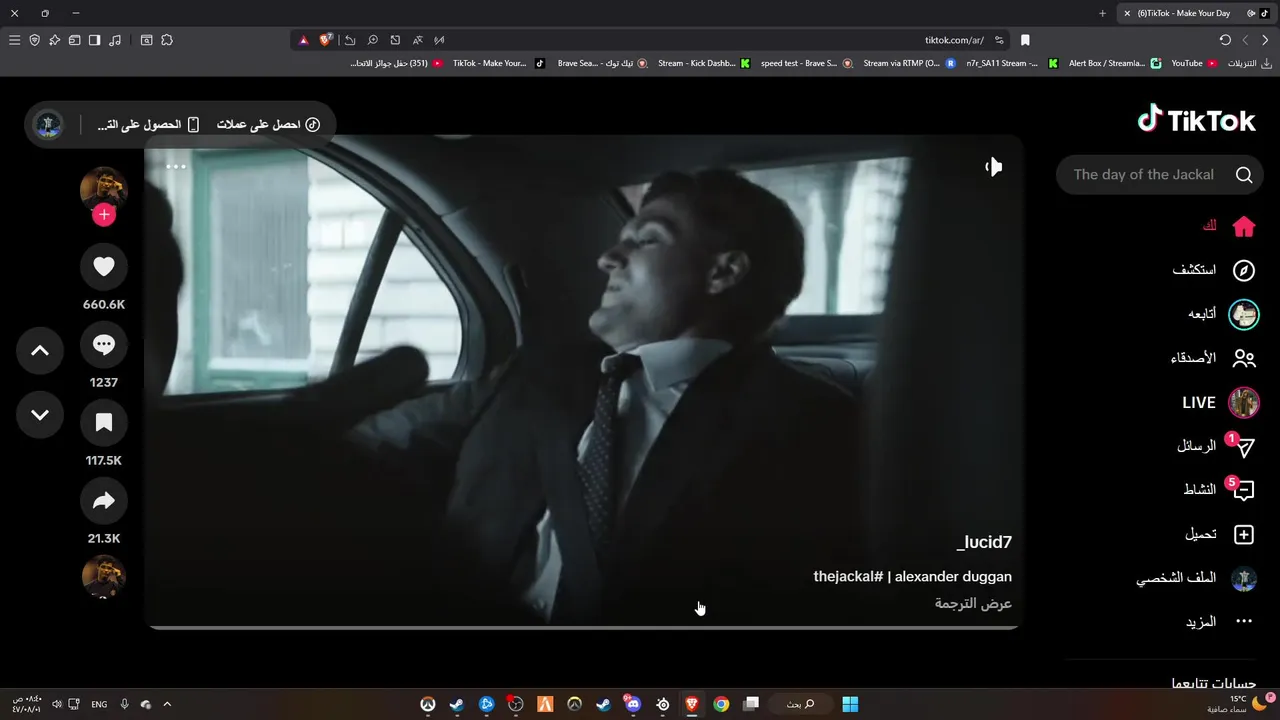Open the browser extensions puzzle icon

pyautogui.click(x=167, y=40)
